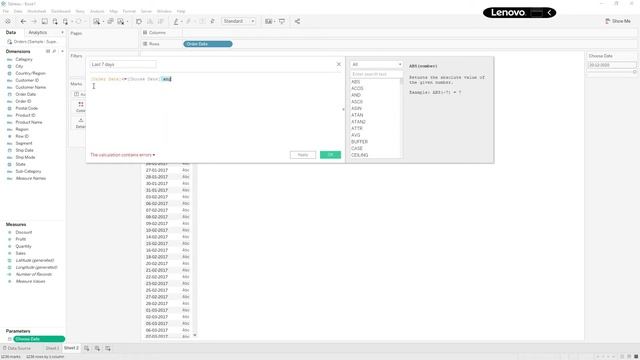The height and width of the screenshot is (360, 640).
Task: Click the Share workbook icon
Action: (297, 21)
